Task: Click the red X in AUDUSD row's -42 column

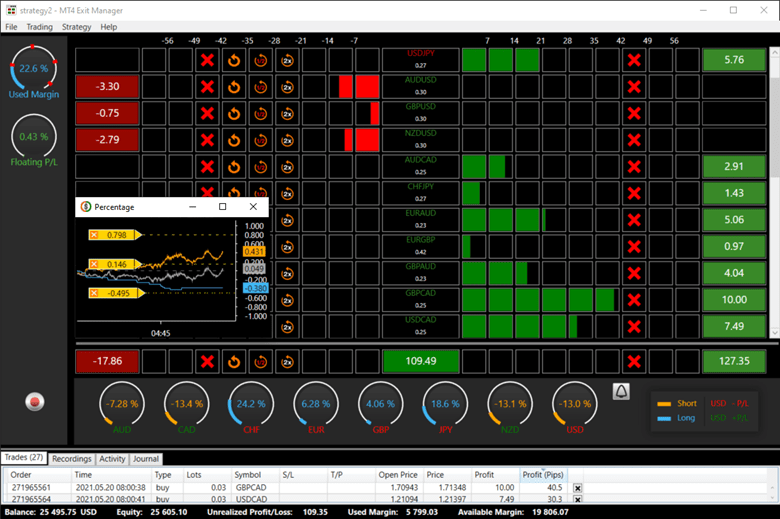Action: click(207, 87)
